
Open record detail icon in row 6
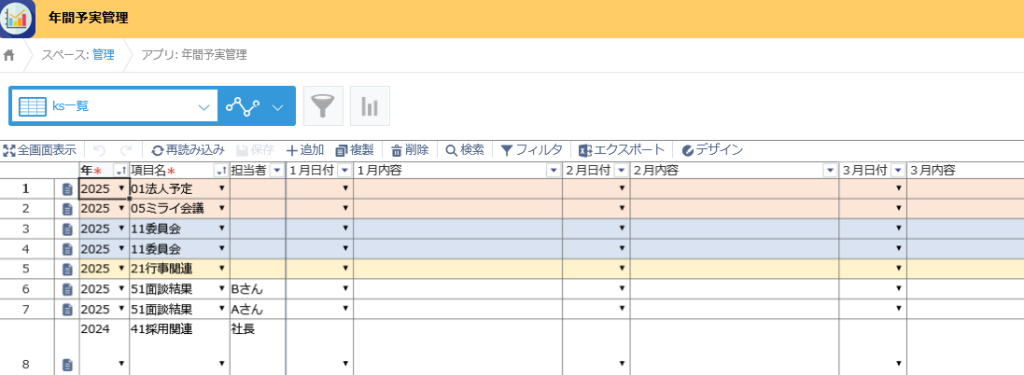67,289
